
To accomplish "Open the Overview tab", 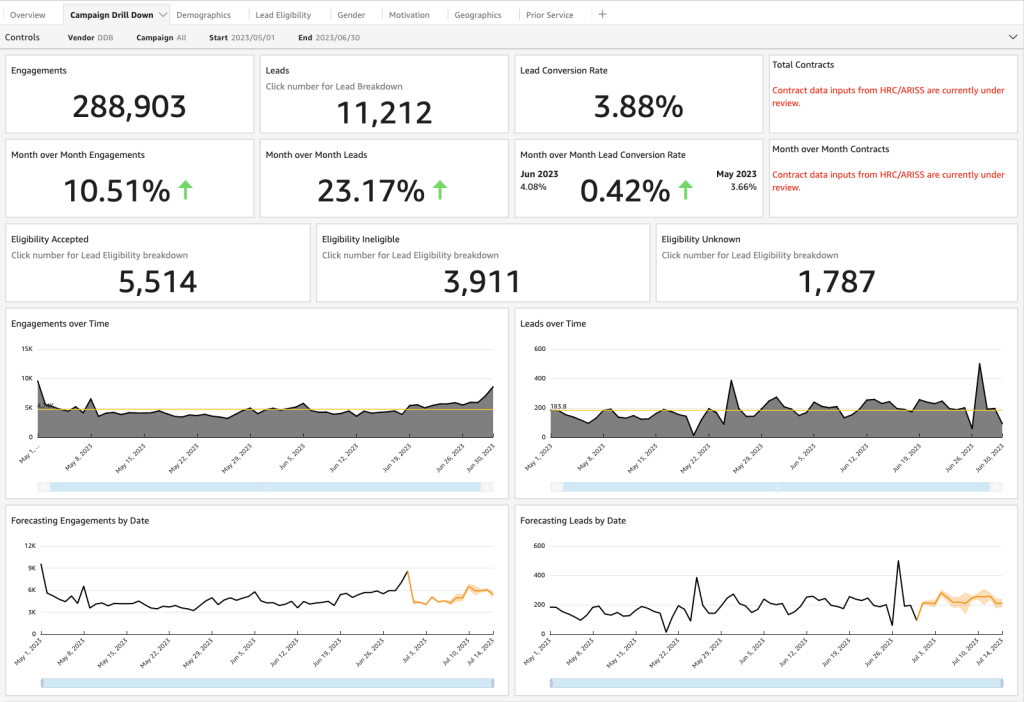I will (x=27, y=14).
